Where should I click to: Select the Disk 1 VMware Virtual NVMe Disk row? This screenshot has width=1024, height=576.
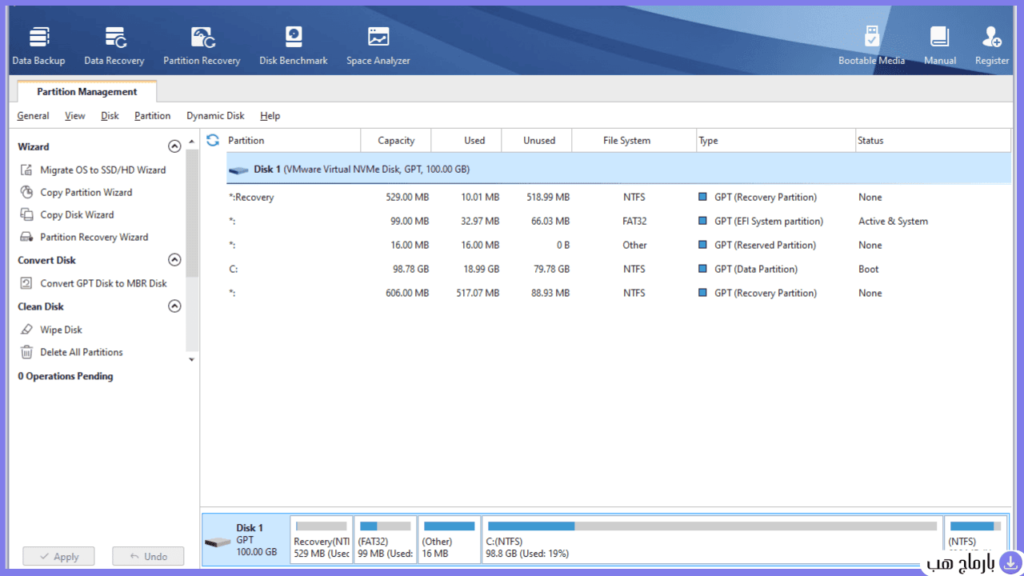tap(618, 169)
